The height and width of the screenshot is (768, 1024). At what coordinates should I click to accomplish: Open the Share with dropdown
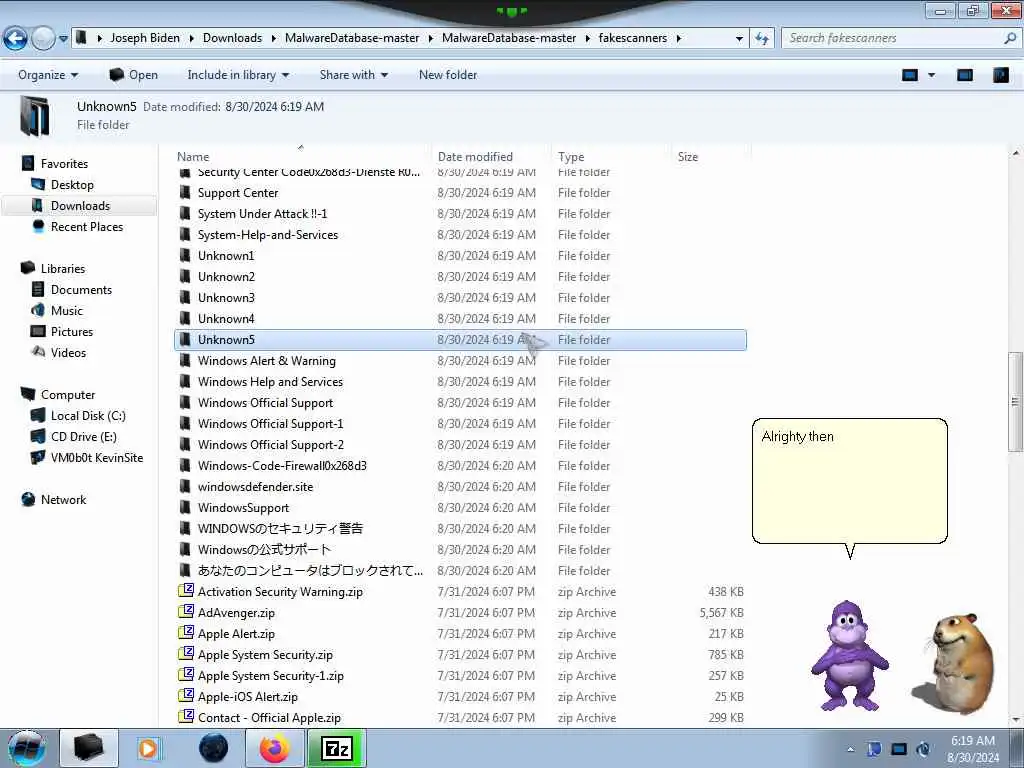click(x=353, y=75)
